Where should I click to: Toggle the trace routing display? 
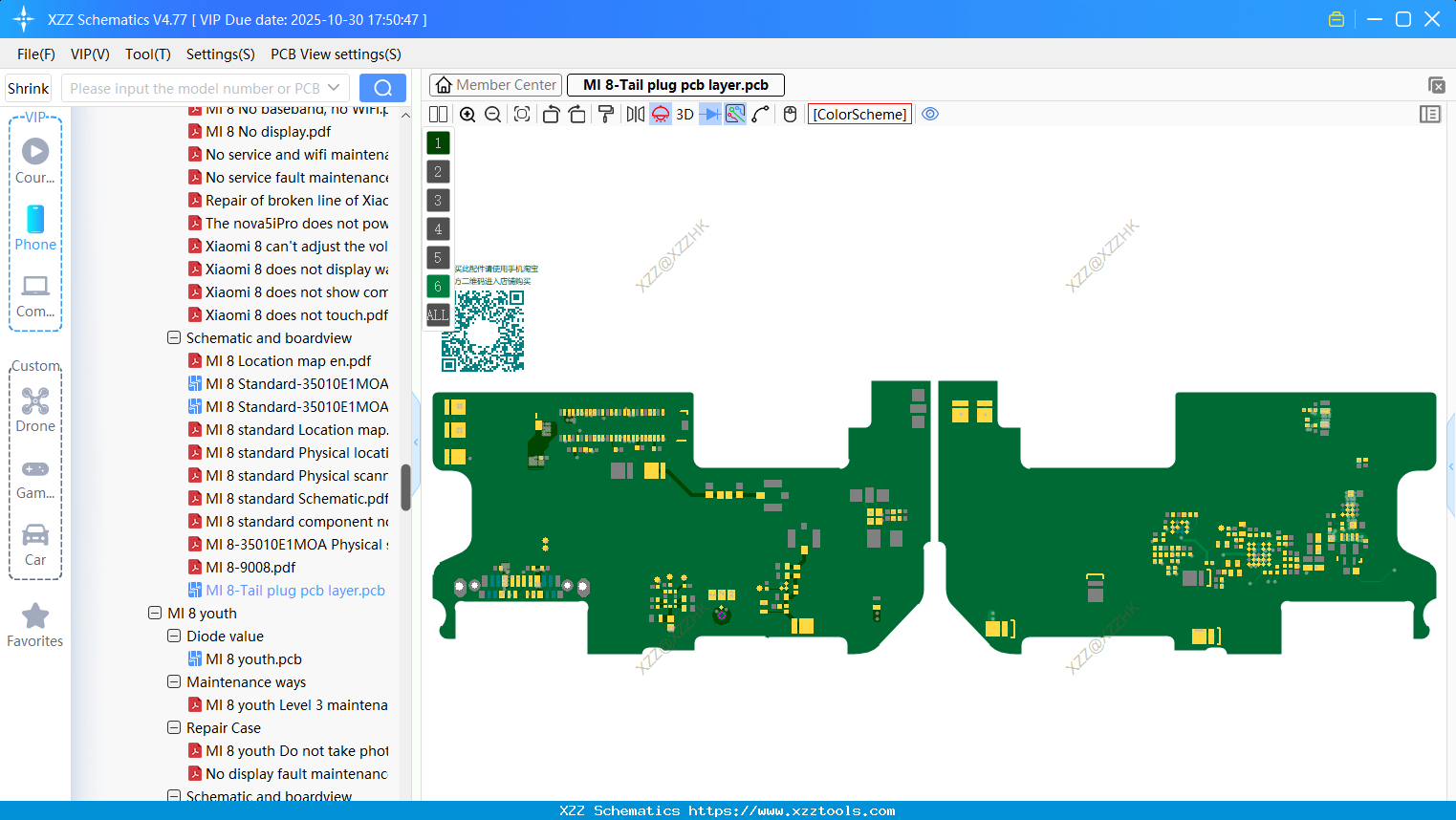point(735,115)
